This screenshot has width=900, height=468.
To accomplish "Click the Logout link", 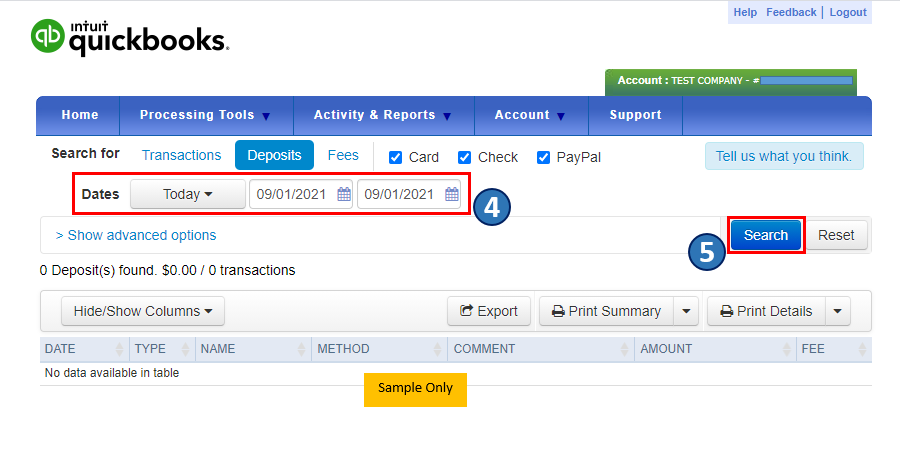I will pyautogui.click(x=848, y=12).
